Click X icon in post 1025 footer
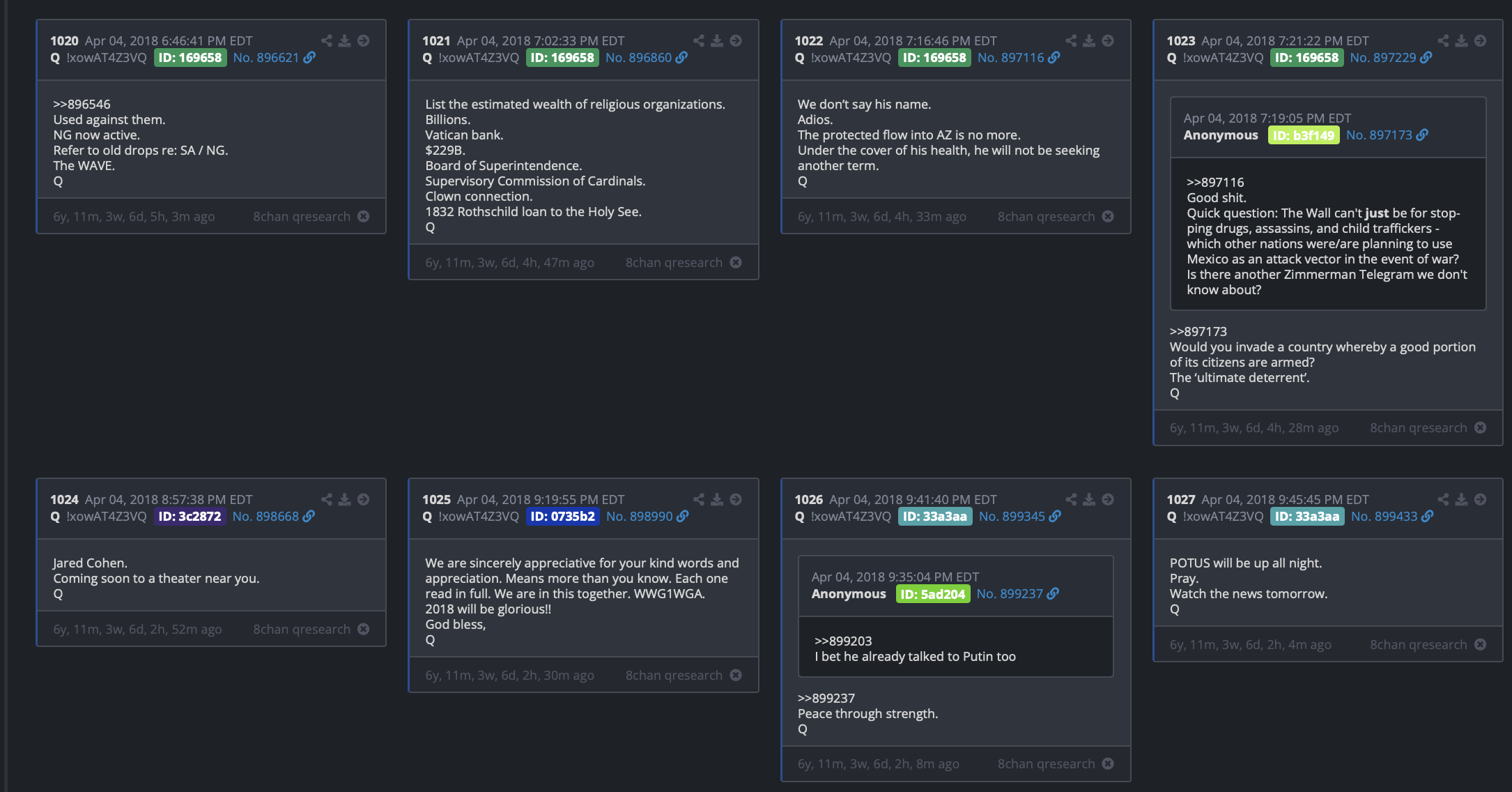This screenshot has height=792, width=1512. pyautogui.click(x=736, y=676)
